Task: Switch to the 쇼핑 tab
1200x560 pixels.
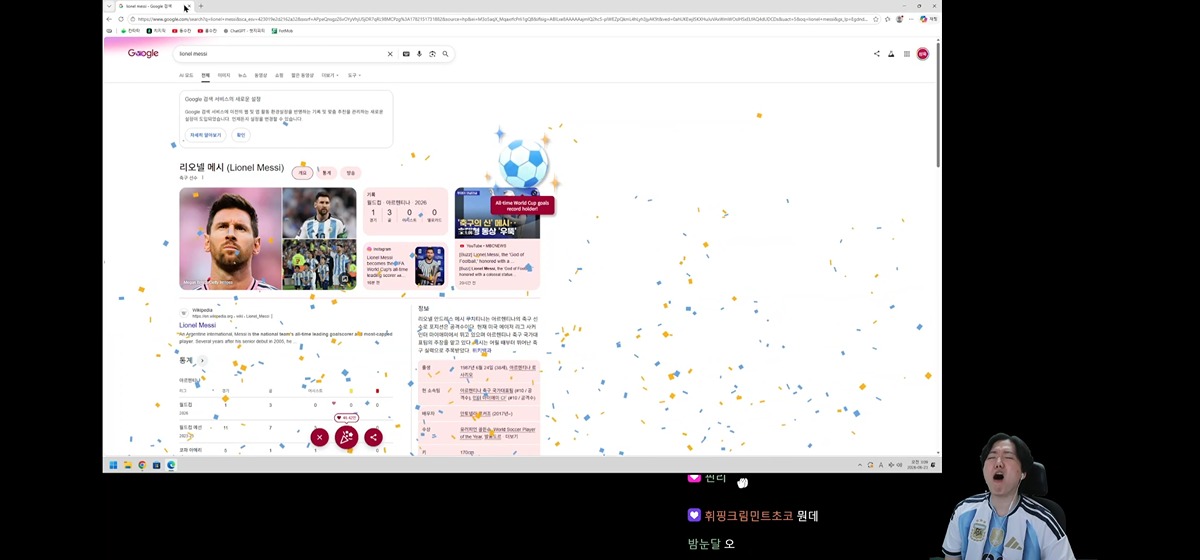Action: tap(279, 75)
